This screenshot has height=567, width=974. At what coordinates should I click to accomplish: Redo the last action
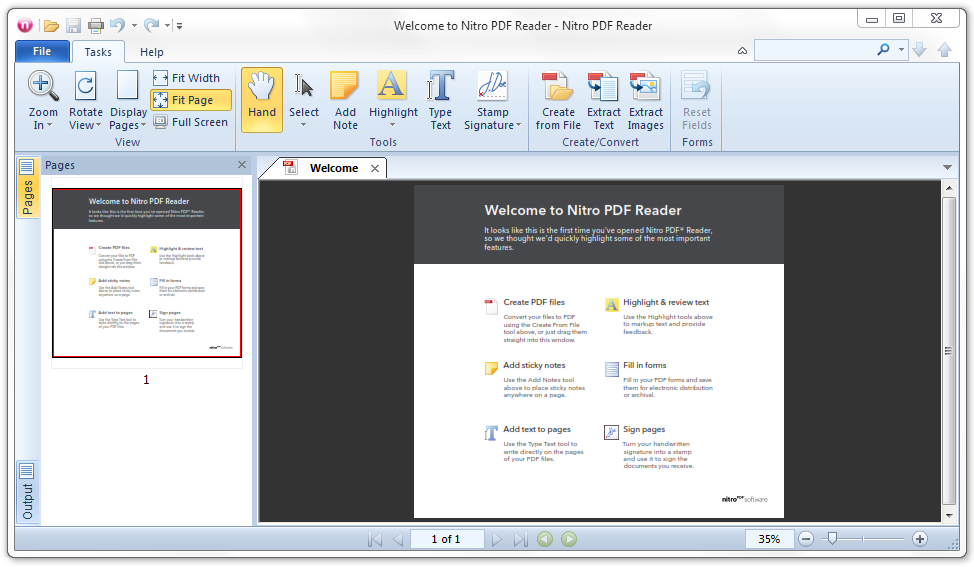[151, 25]
